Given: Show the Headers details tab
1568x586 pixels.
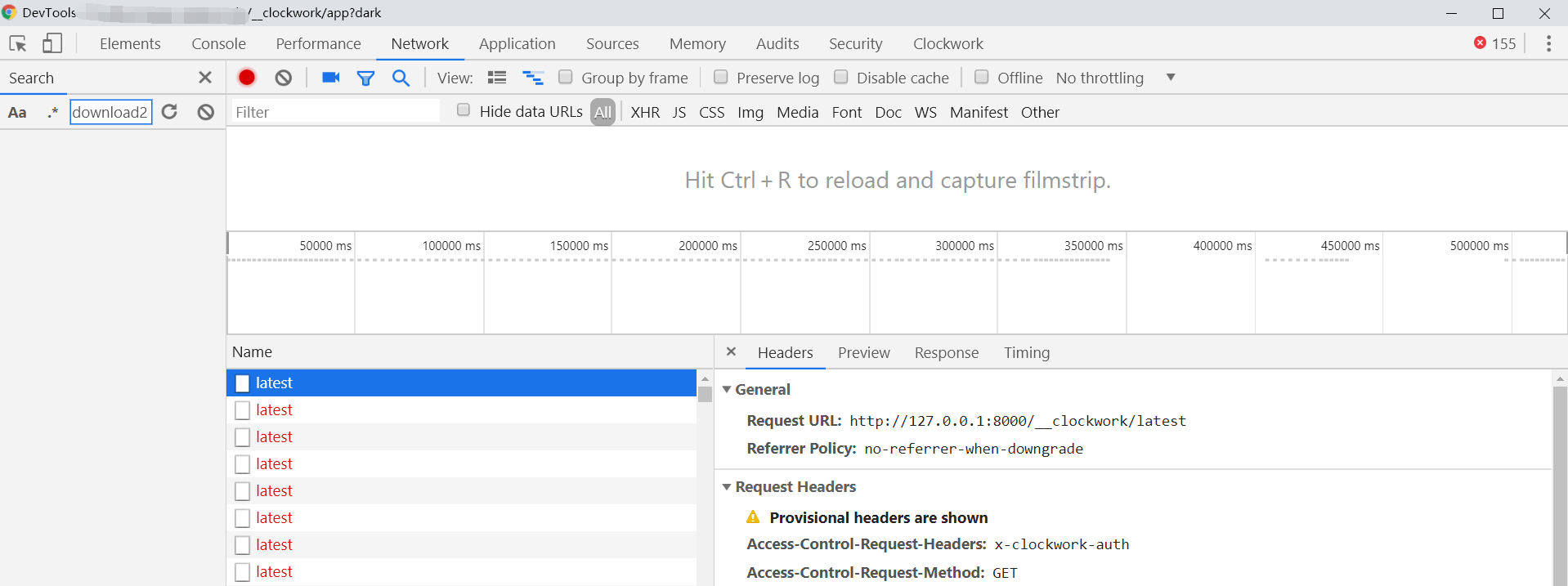Looking at the screenshot, I should coord(785,352).
